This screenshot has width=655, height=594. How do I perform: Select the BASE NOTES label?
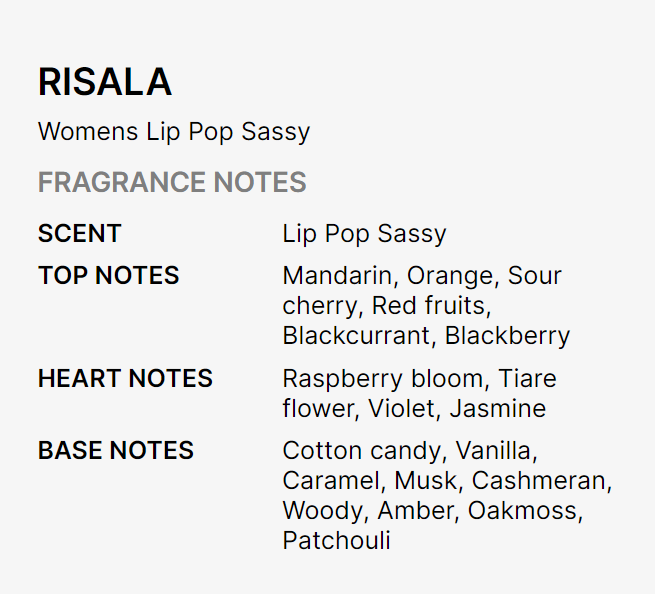[116, 451]
